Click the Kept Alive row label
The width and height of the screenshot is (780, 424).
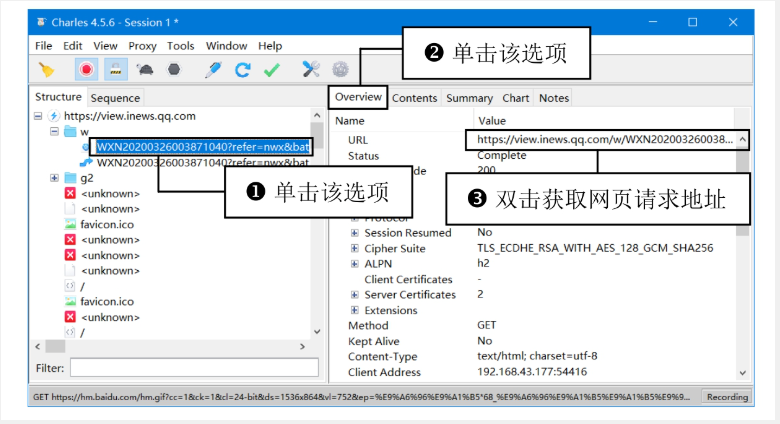[x=374, y=341]
